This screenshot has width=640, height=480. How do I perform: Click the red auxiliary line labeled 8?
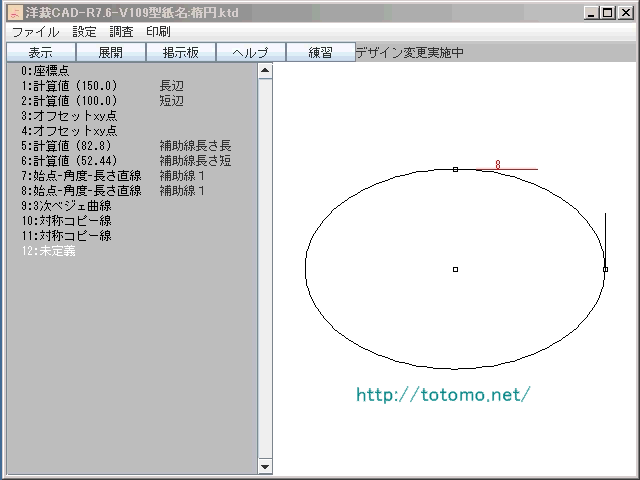pyautogui.click(x=507, y=169)
